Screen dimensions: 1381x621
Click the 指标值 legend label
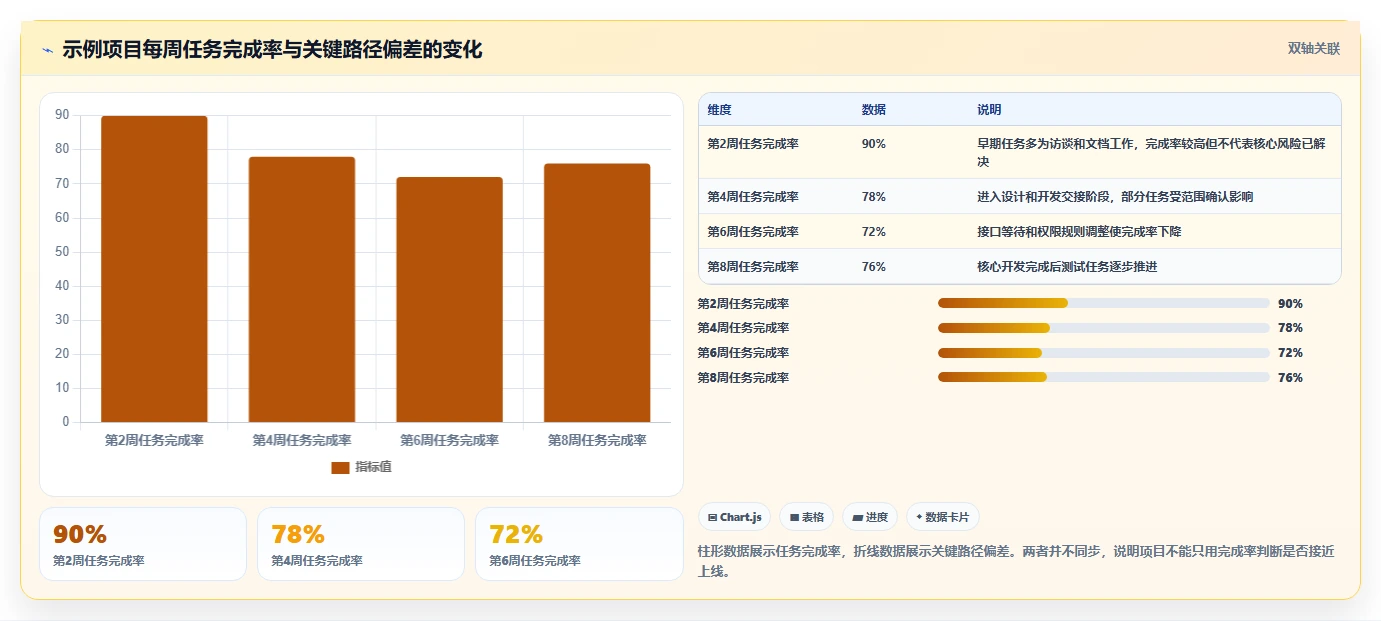(x=373, y=467)
